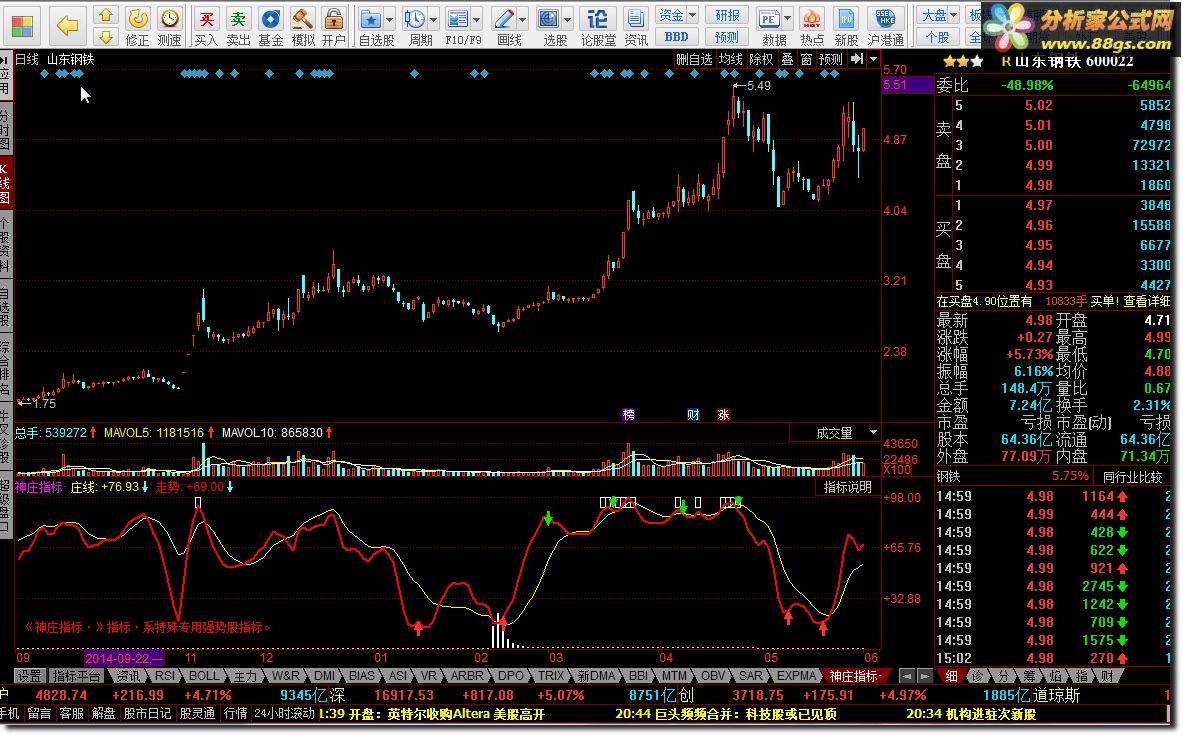Open the 资讯 news document icon
Screen dimensions: 1183x735
pyautogui.click(x=635, y=18)
